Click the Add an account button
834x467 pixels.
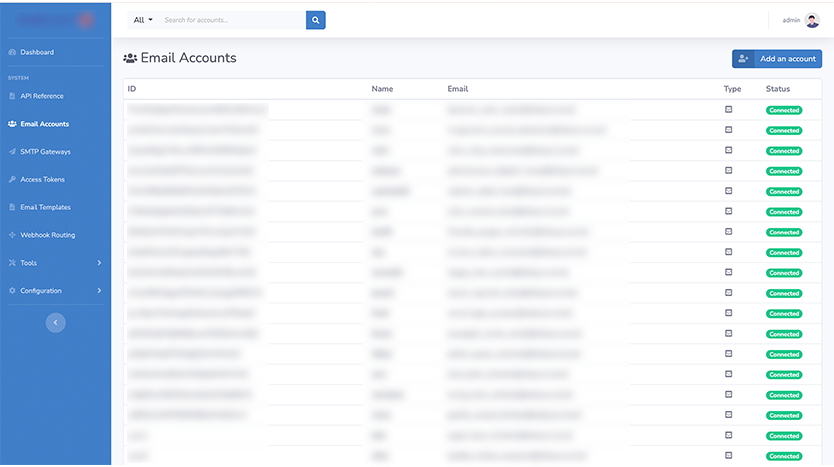tap(776, 59)
